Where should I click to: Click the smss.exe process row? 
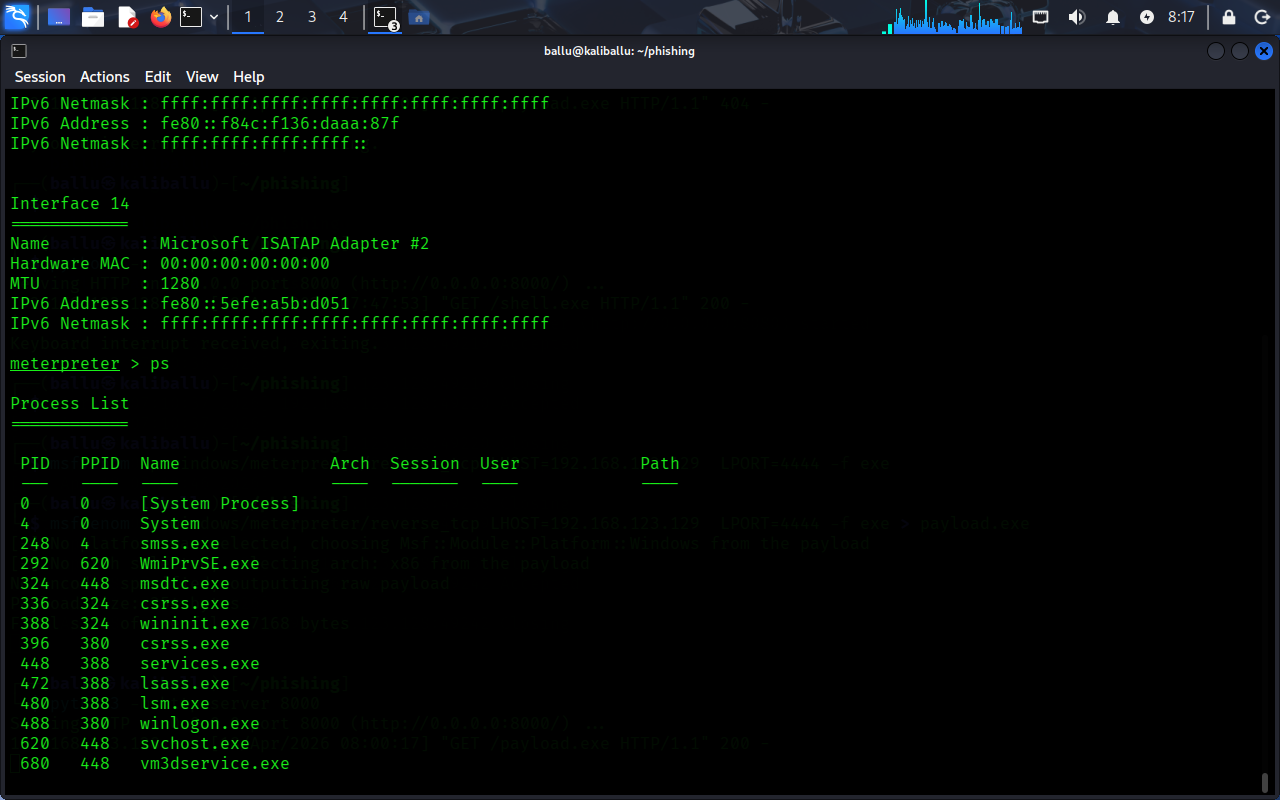(x=120, y=543)
